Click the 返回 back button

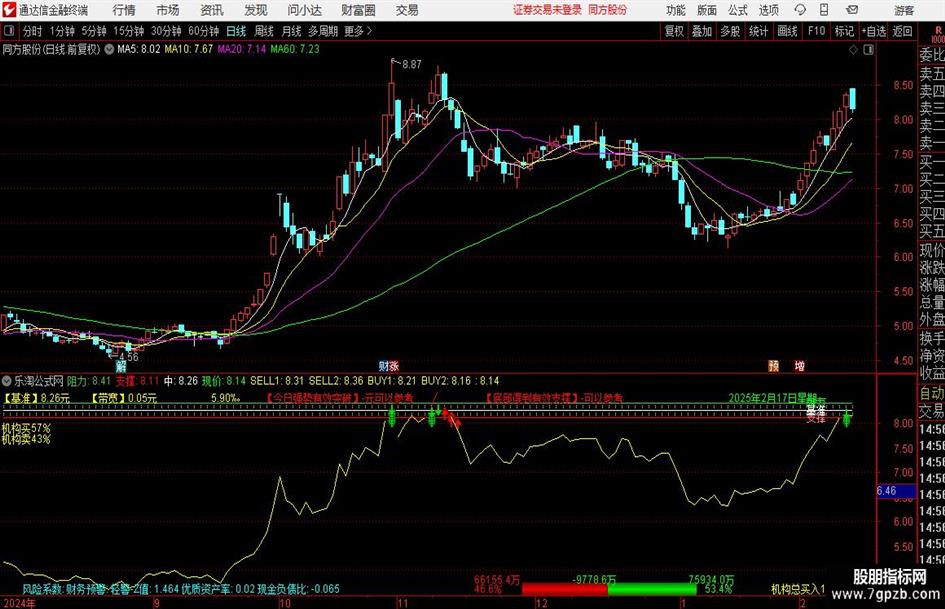902,31
